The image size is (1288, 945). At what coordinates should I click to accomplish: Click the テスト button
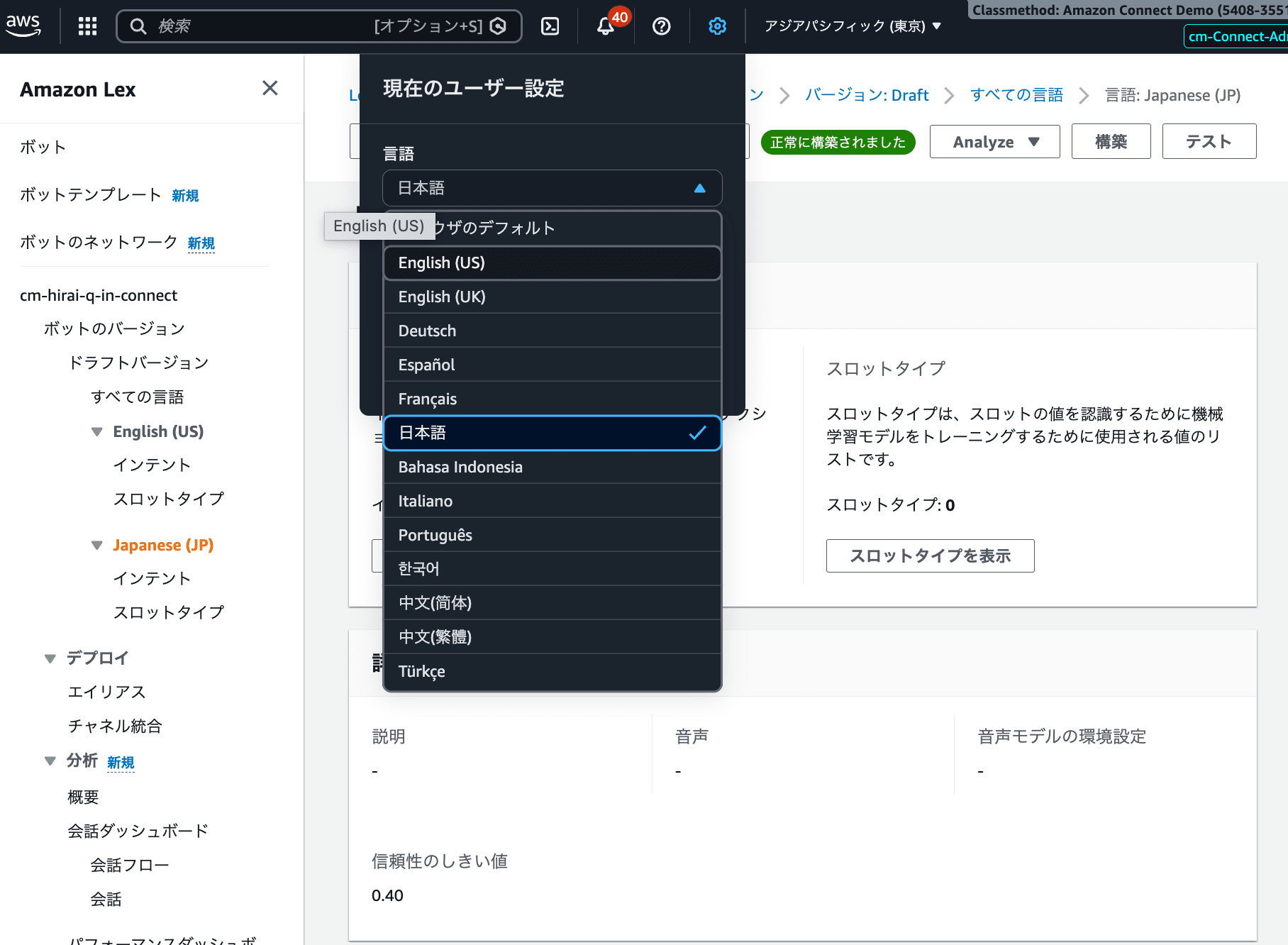tap(1209, 141)
